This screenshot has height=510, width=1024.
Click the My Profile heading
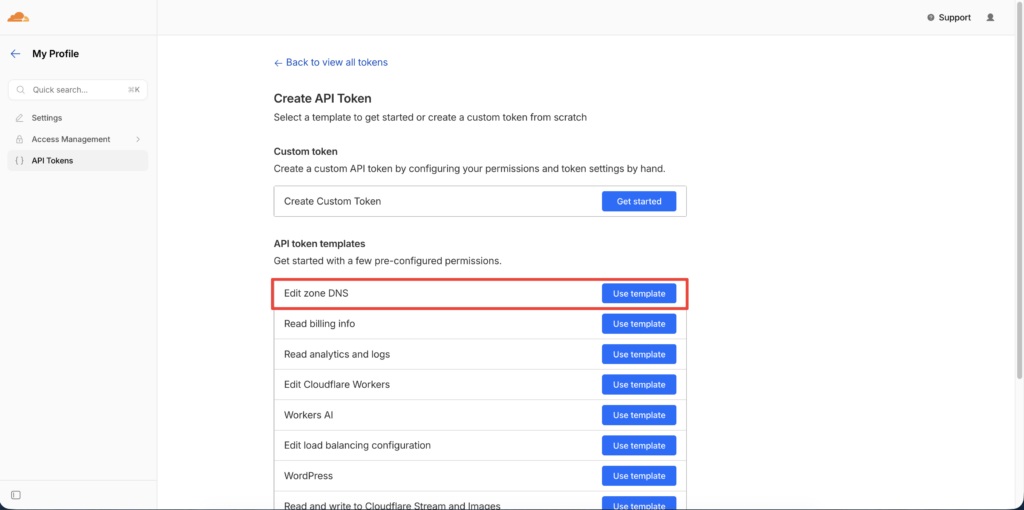click(56, 54)
